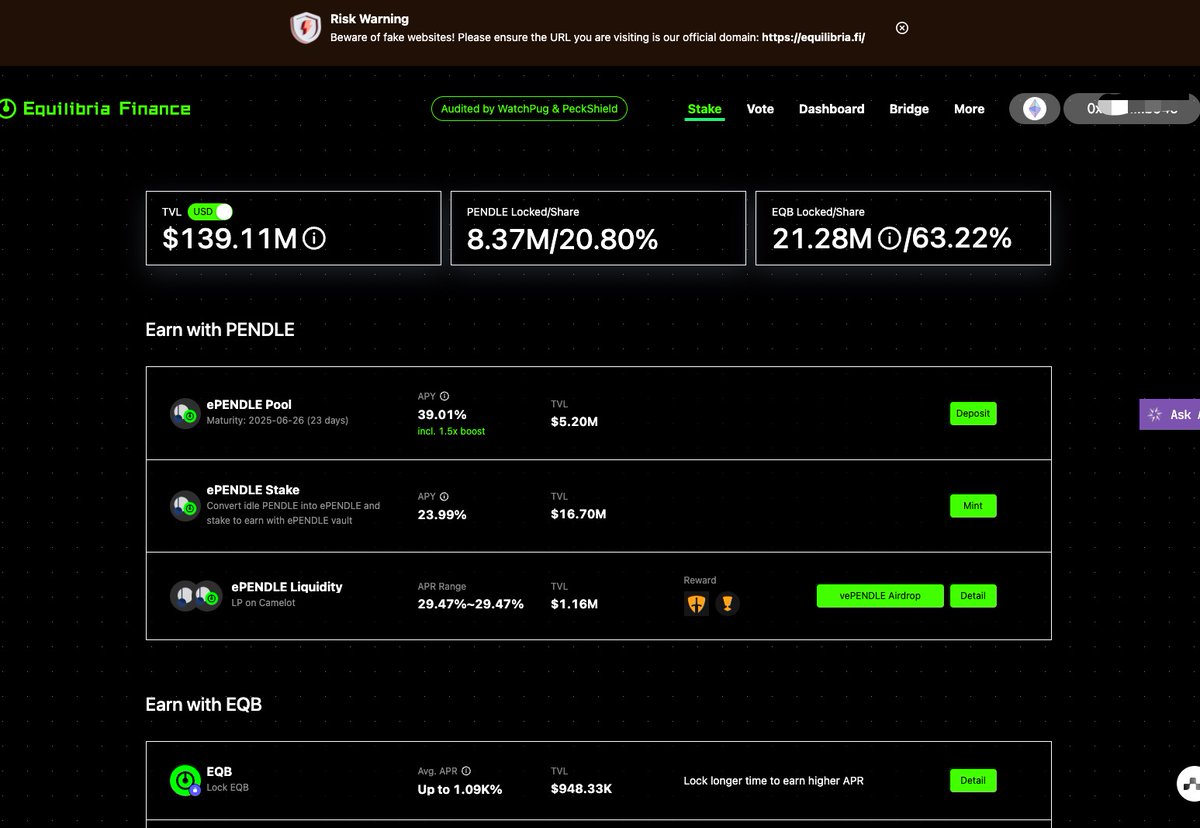Open the Dashboard tab
Screen dimensions: 1200x828
click(x=831, y=109)
